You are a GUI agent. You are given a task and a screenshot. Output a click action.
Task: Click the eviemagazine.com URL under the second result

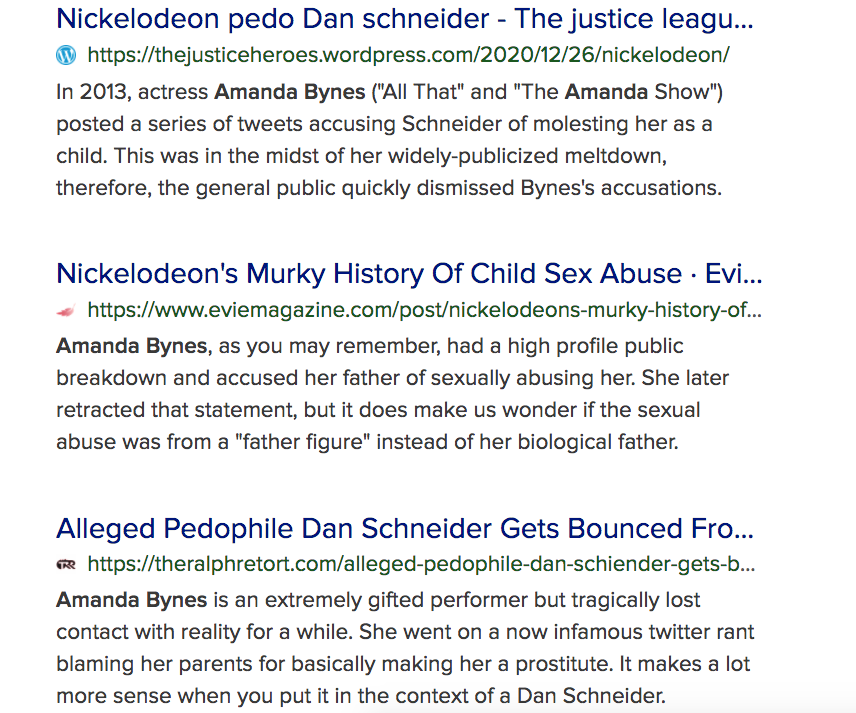420,311
